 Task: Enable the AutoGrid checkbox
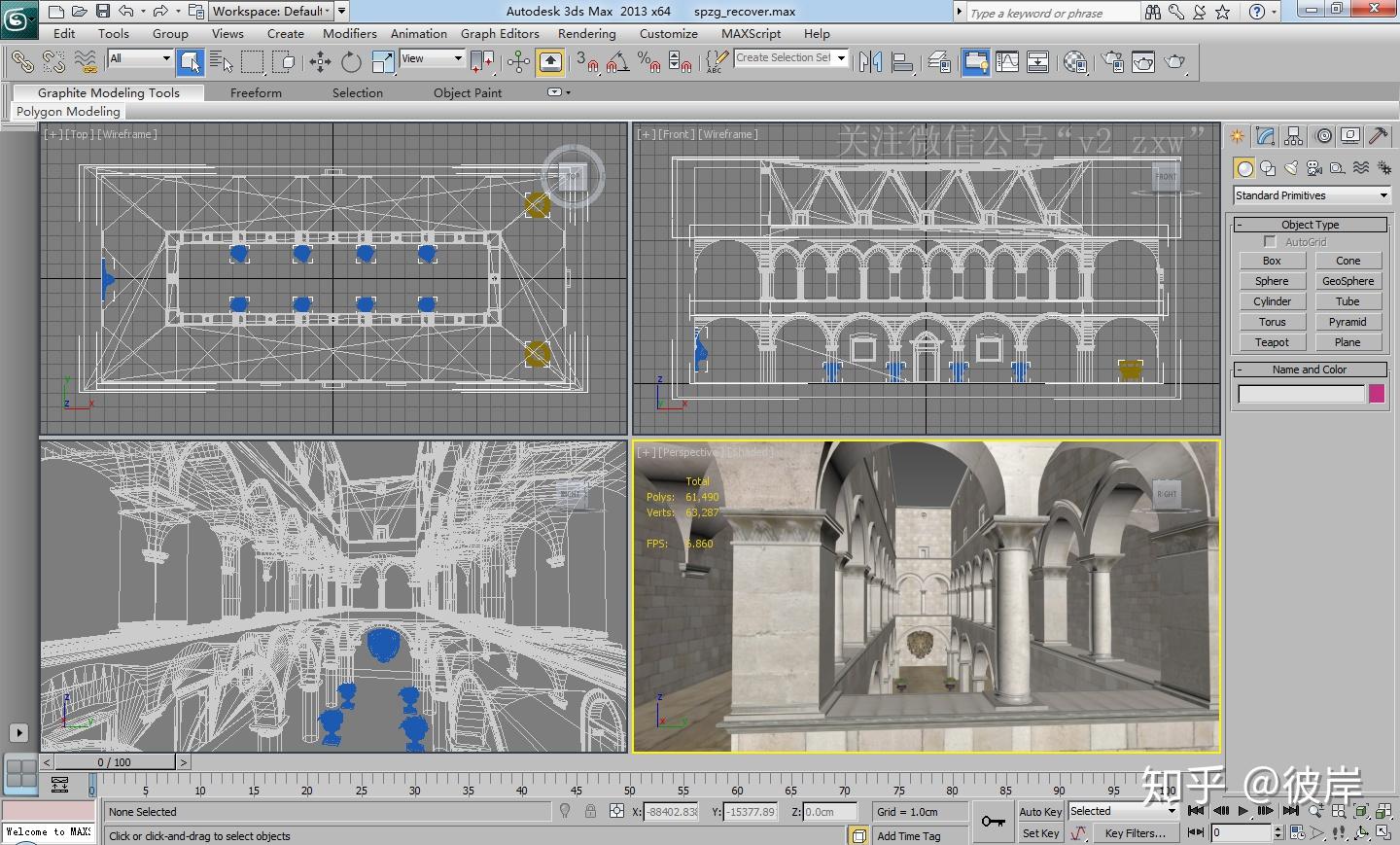pyautogui.click(x=1270, y=242)
